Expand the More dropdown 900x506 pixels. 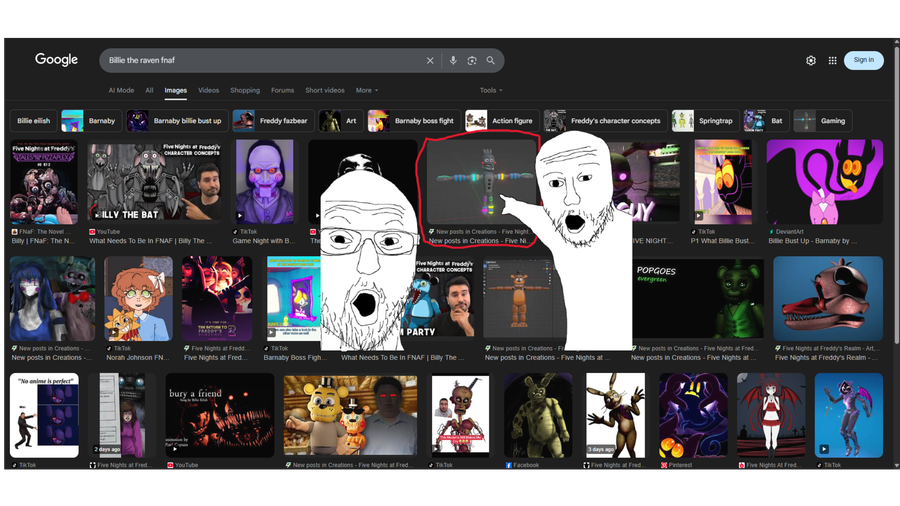tap(367, 90)
